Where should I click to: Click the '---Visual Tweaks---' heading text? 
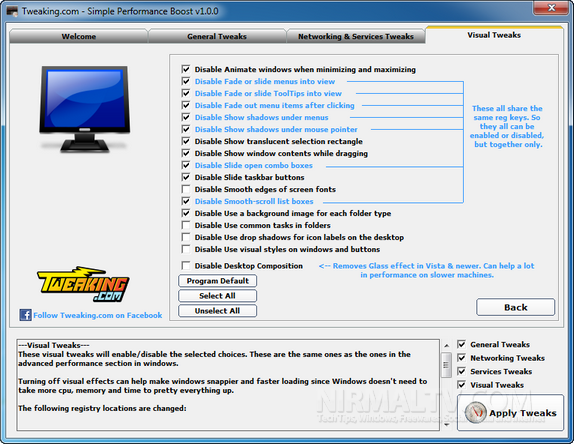pyautogui.click(x=54, y=345)
